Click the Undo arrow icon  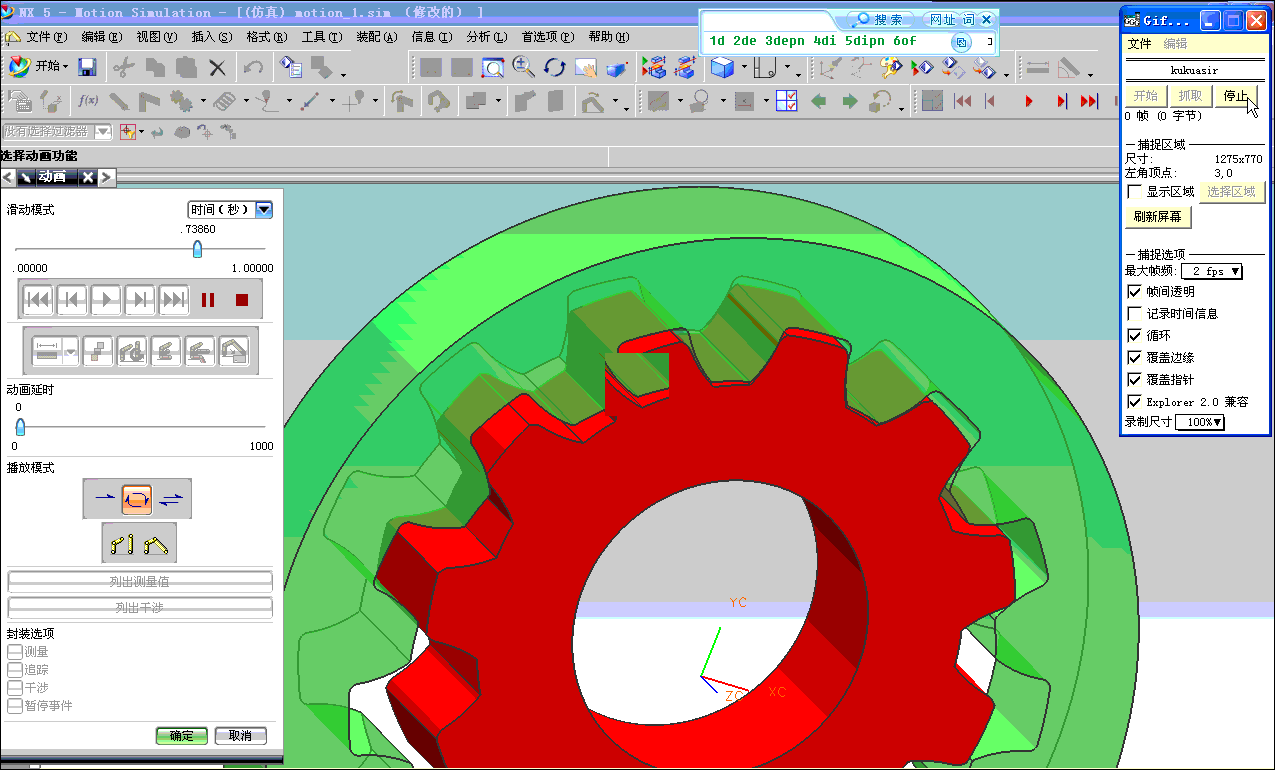(253, 67)
